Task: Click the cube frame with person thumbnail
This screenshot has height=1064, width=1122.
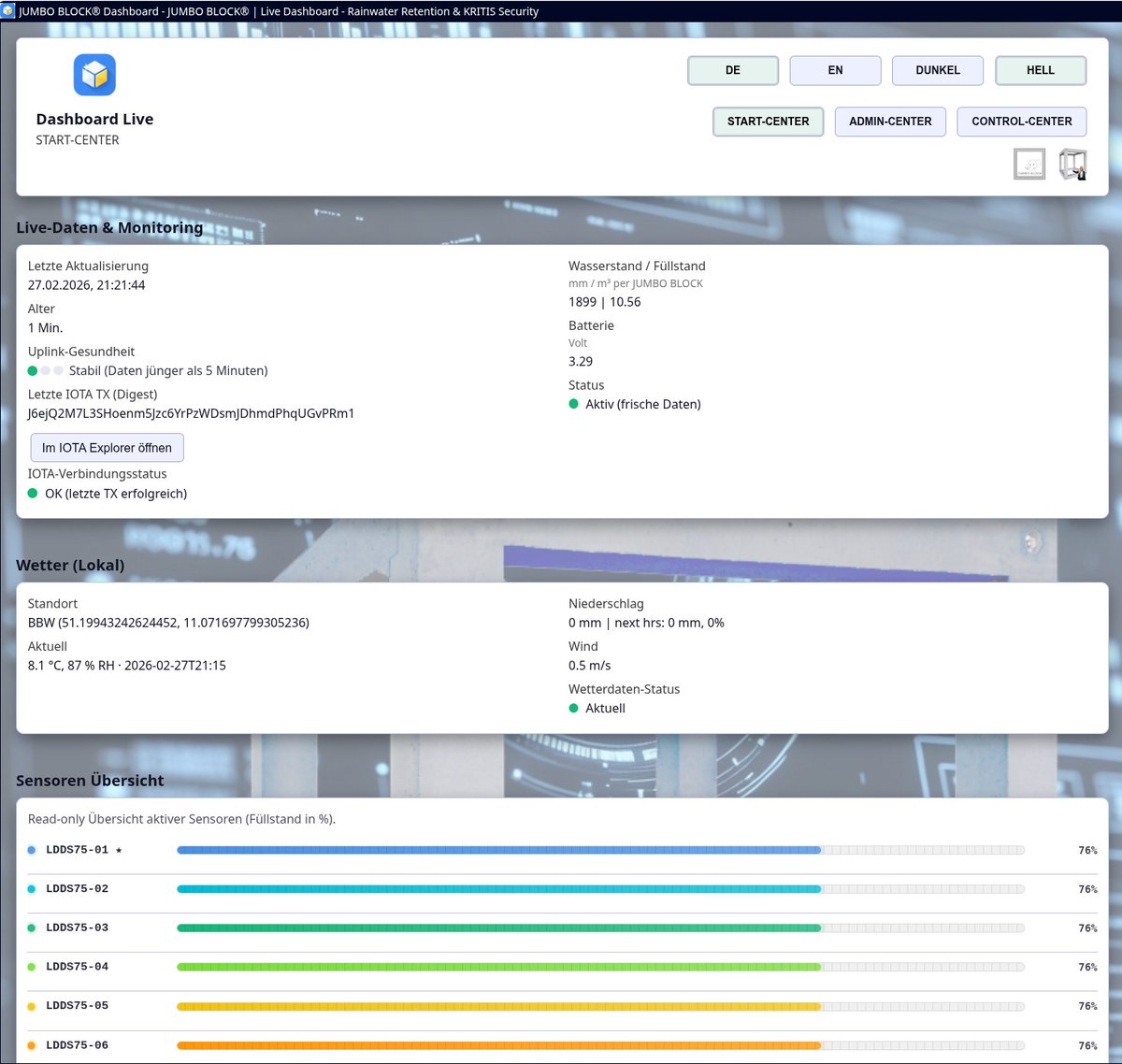Action: point(1072,165)
